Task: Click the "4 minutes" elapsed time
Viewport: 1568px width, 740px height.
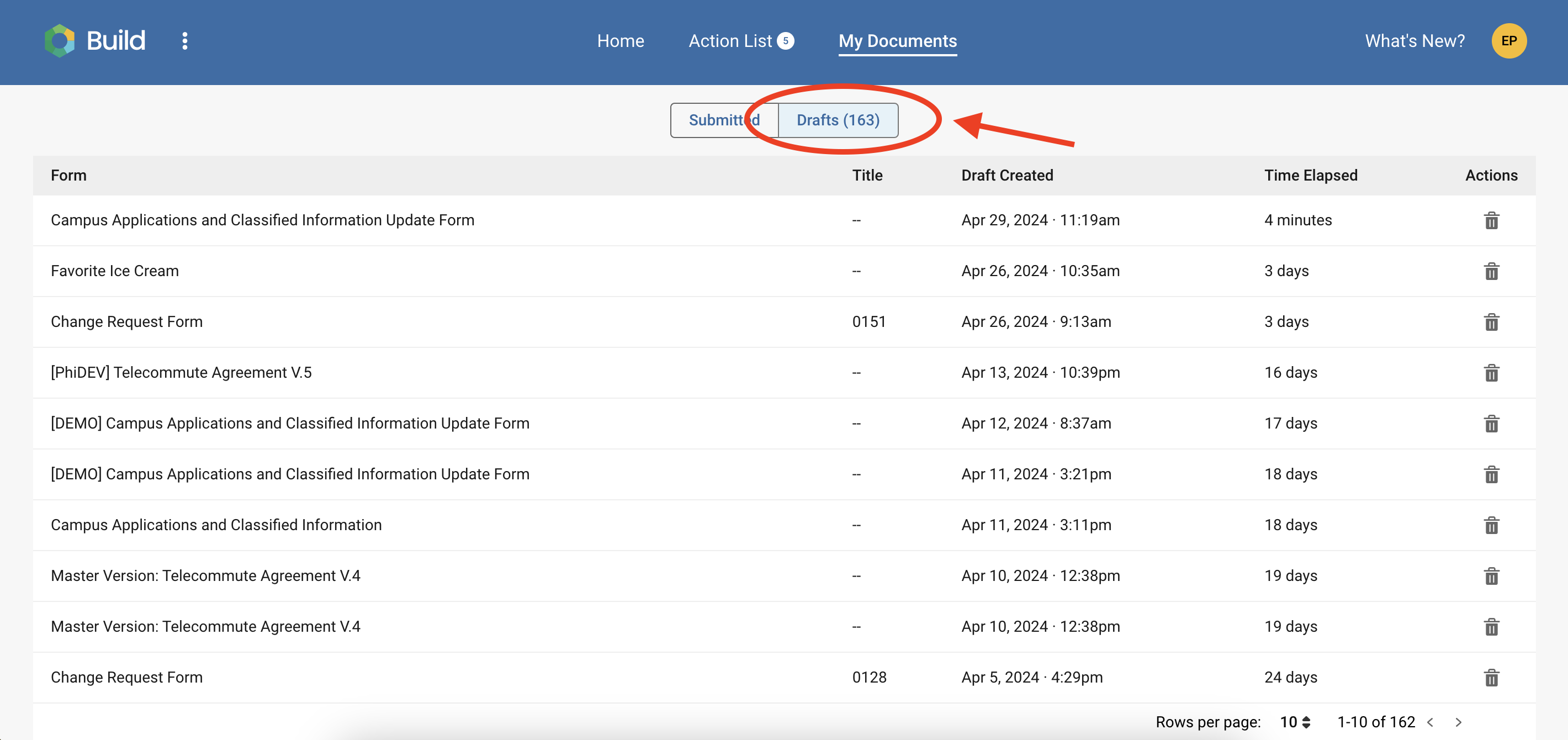Action: tap(1297, 220)
